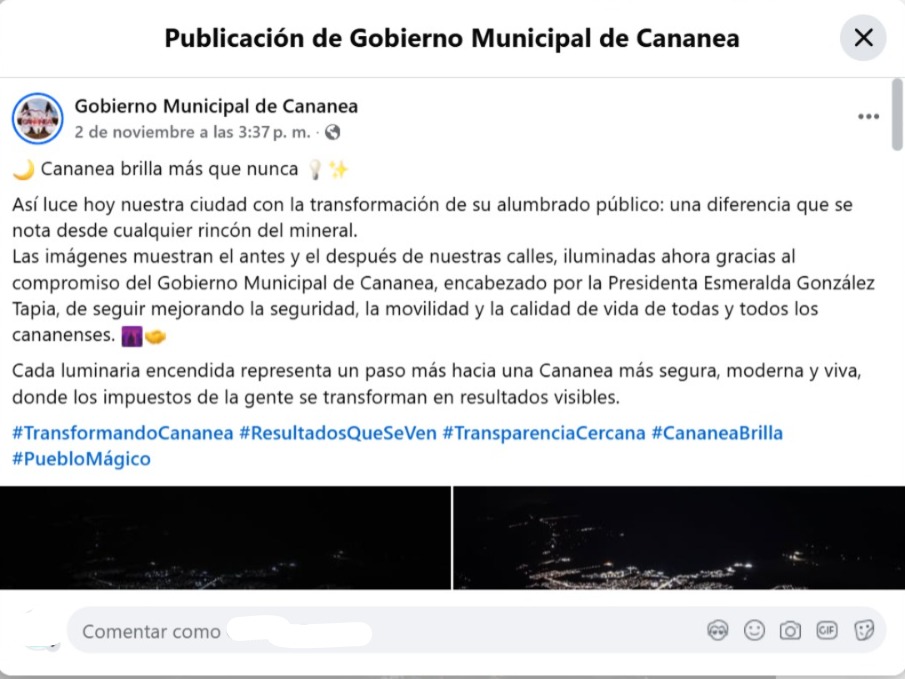Click the Gobierno Municipal de Cananea page name
The height and width of the screenshot is (679, 905).
[216, 106]
